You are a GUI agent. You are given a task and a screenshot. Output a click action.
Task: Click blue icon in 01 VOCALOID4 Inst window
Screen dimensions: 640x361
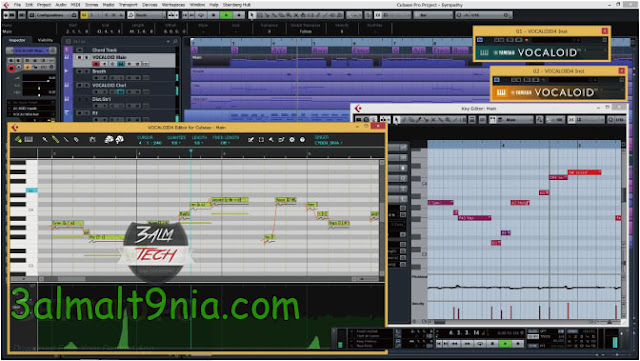pyautogui.click(x=480, y=40)
